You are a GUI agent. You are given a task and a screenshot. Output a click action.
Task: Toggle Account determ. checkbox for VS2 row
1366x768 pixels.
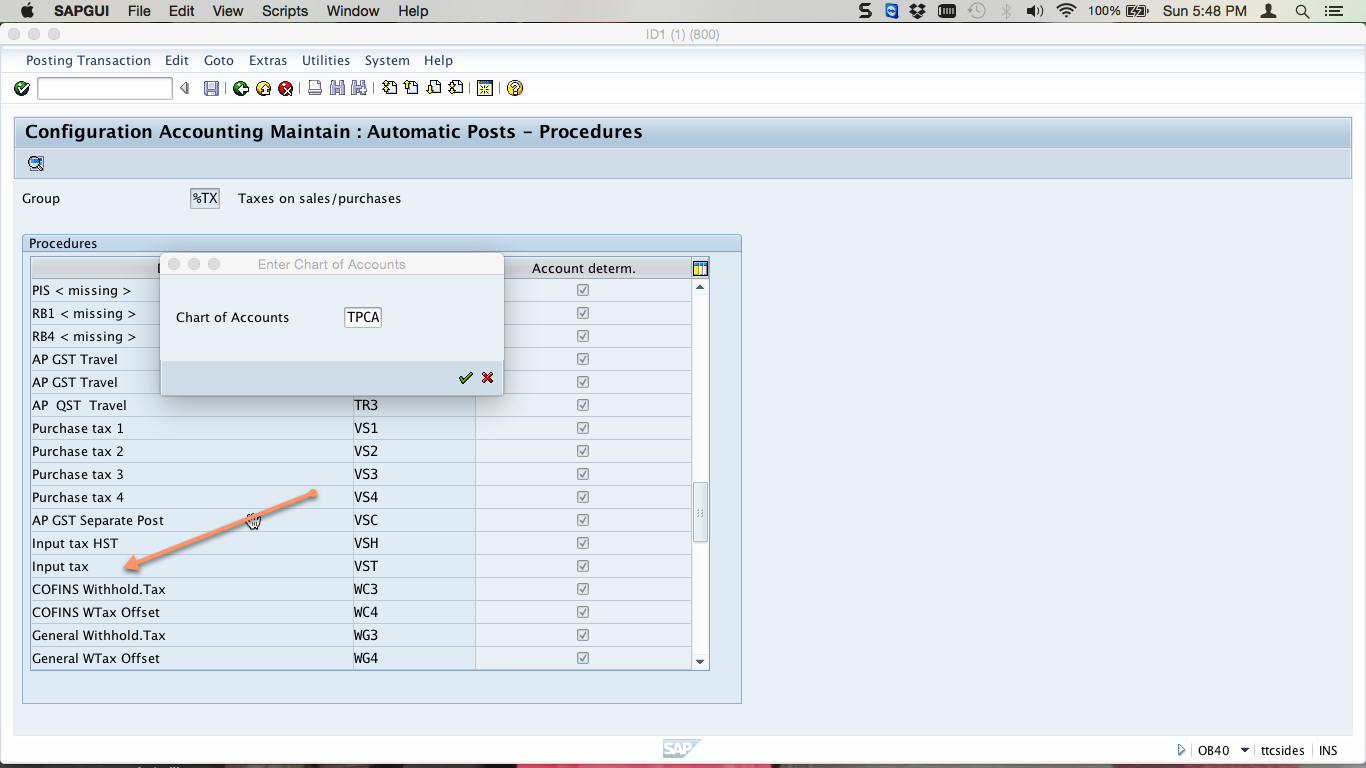pyautogui.click(x=583, y=451)
